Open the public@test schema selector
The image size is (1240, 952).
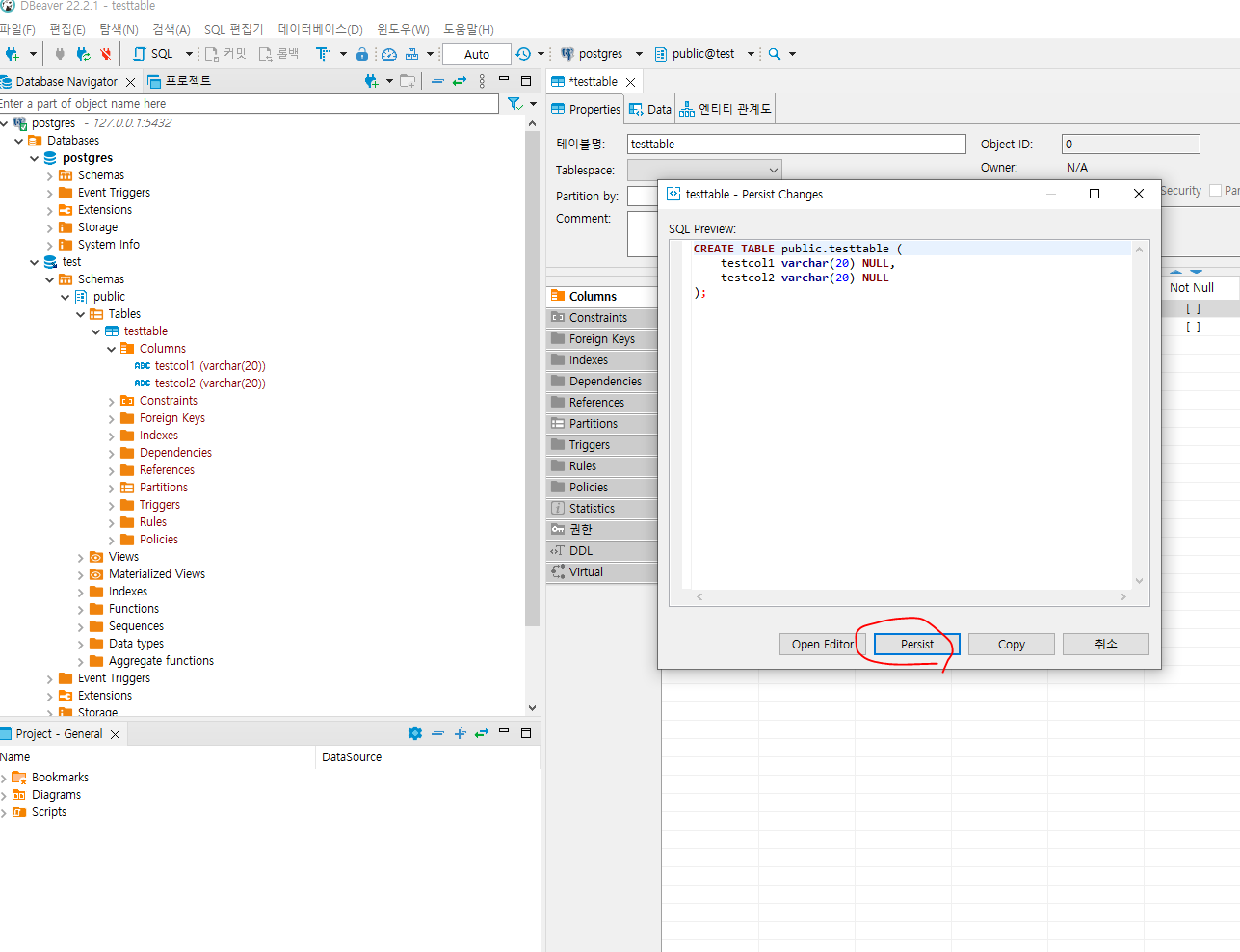(x=703, y=54)
